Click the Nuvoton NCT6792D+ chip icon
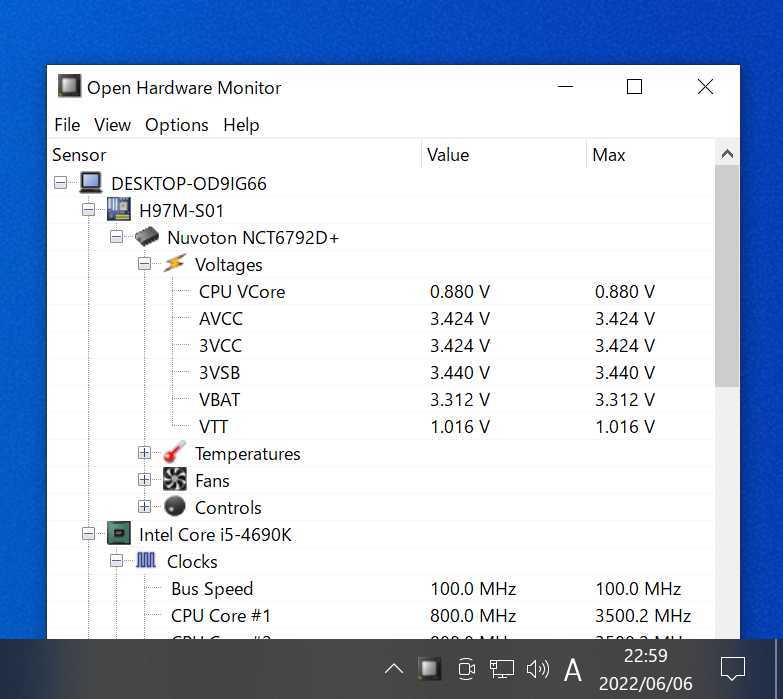This screenshot has height=699, width=783. pos(147,237)
